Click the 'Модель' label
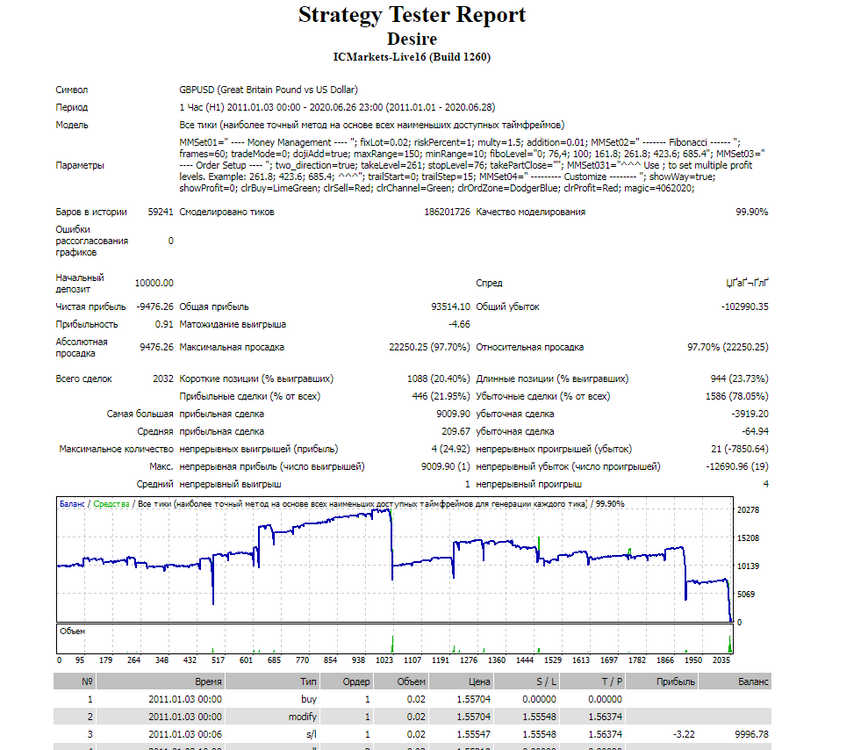The height and width of the screenshot is (750, 868). click(71, 125)
